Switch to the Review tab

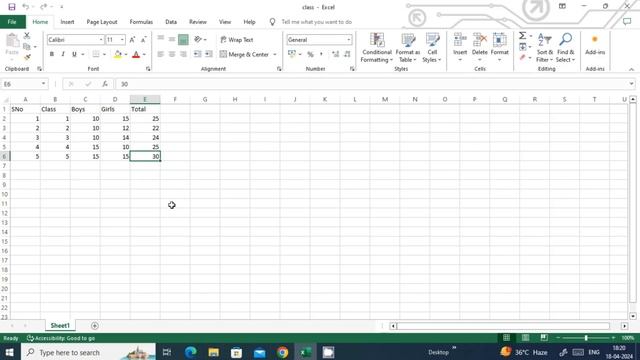click(198, 22)
